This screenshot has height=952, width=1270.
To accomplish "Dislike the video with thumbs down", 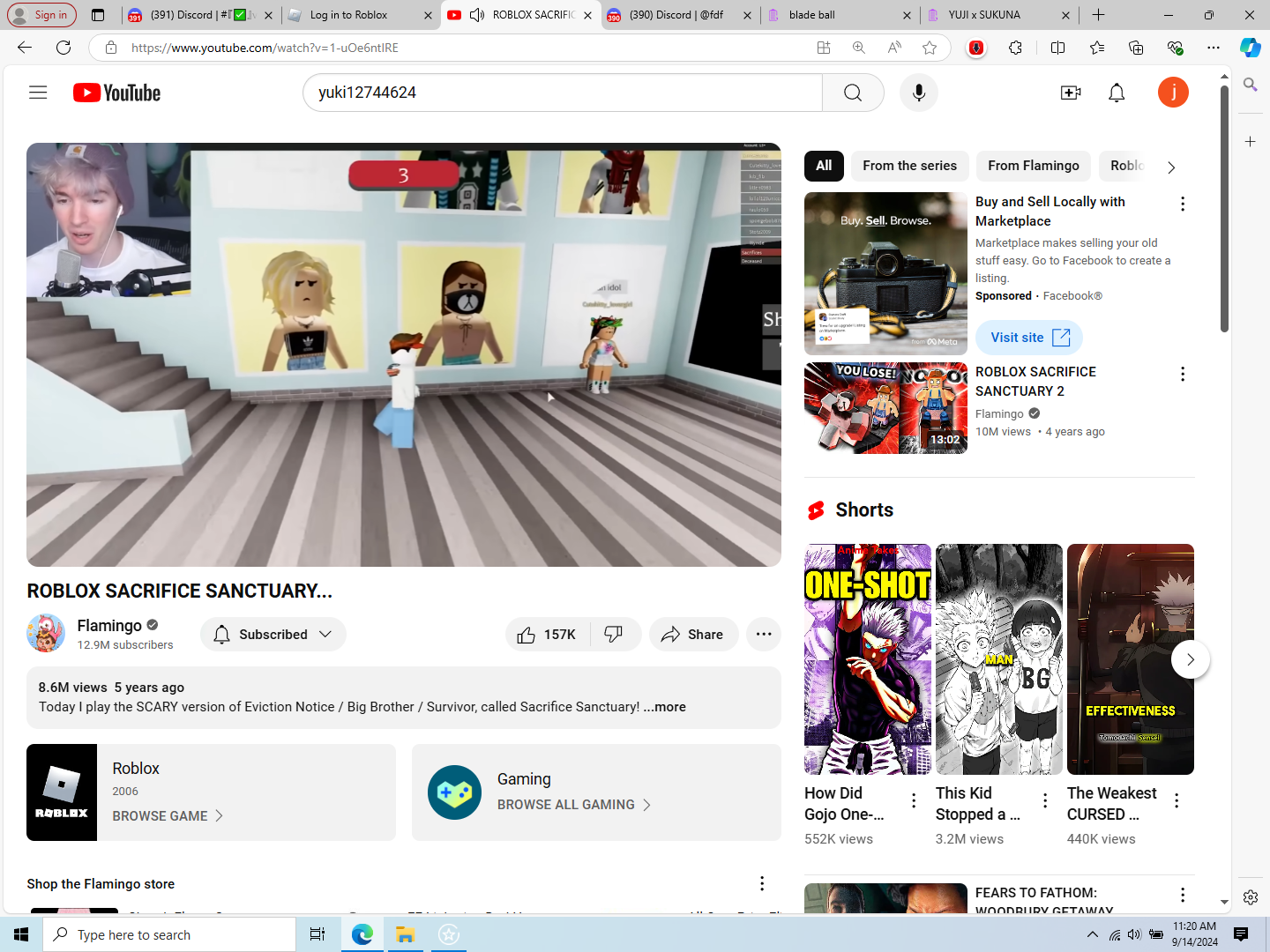I will (x=615, y=635).
